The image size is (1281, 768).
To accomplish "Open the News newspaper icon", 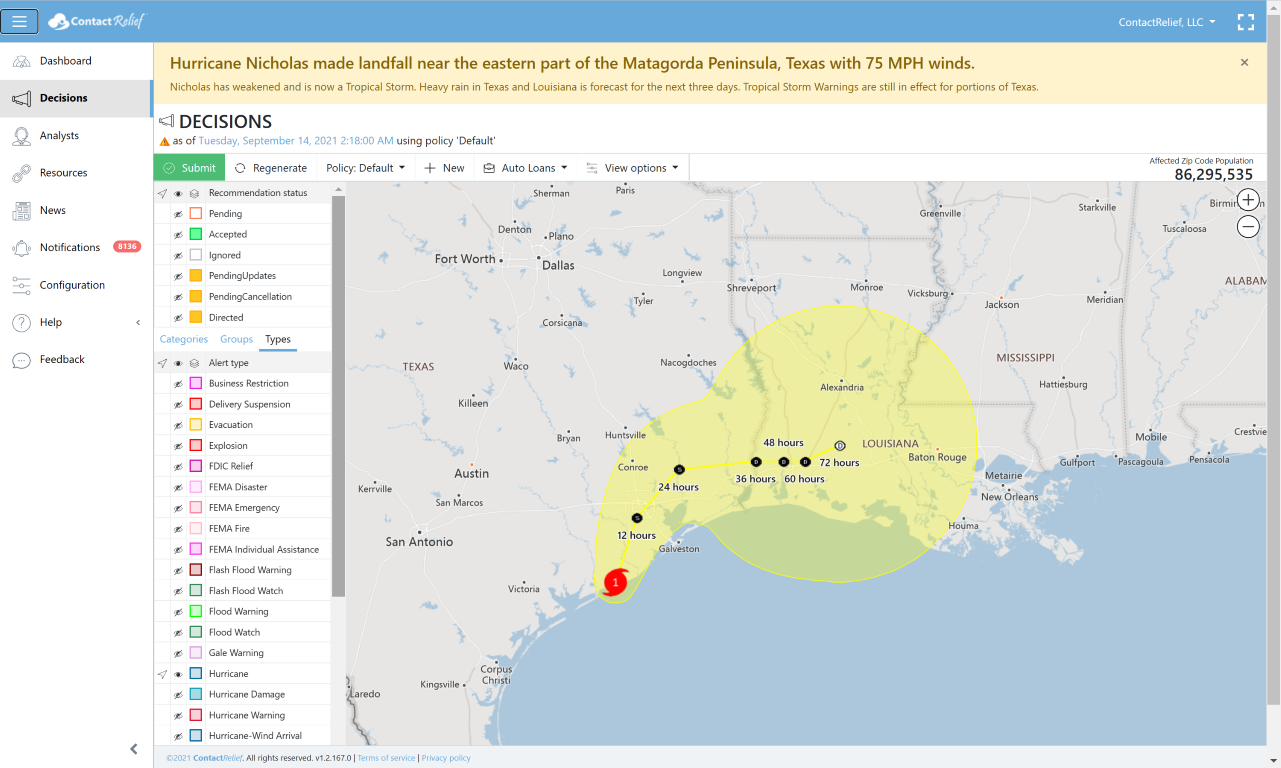I will [21, 210].
